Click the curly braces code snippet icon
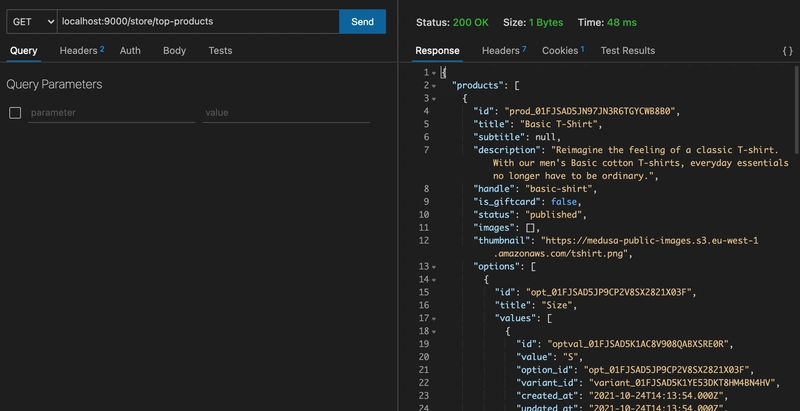The height and width of the screenshot is (411, 800). 787,51
